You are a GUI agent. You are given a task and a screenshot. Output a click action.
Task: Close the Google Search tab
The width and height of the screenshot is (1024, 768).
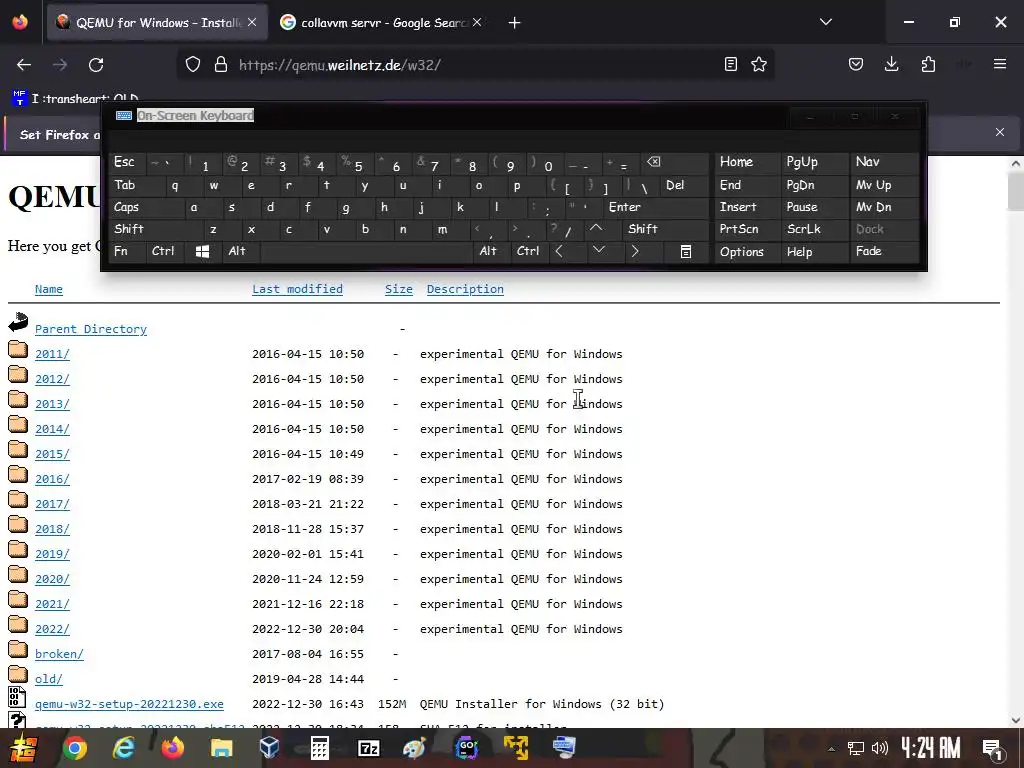tap(477, 23)
